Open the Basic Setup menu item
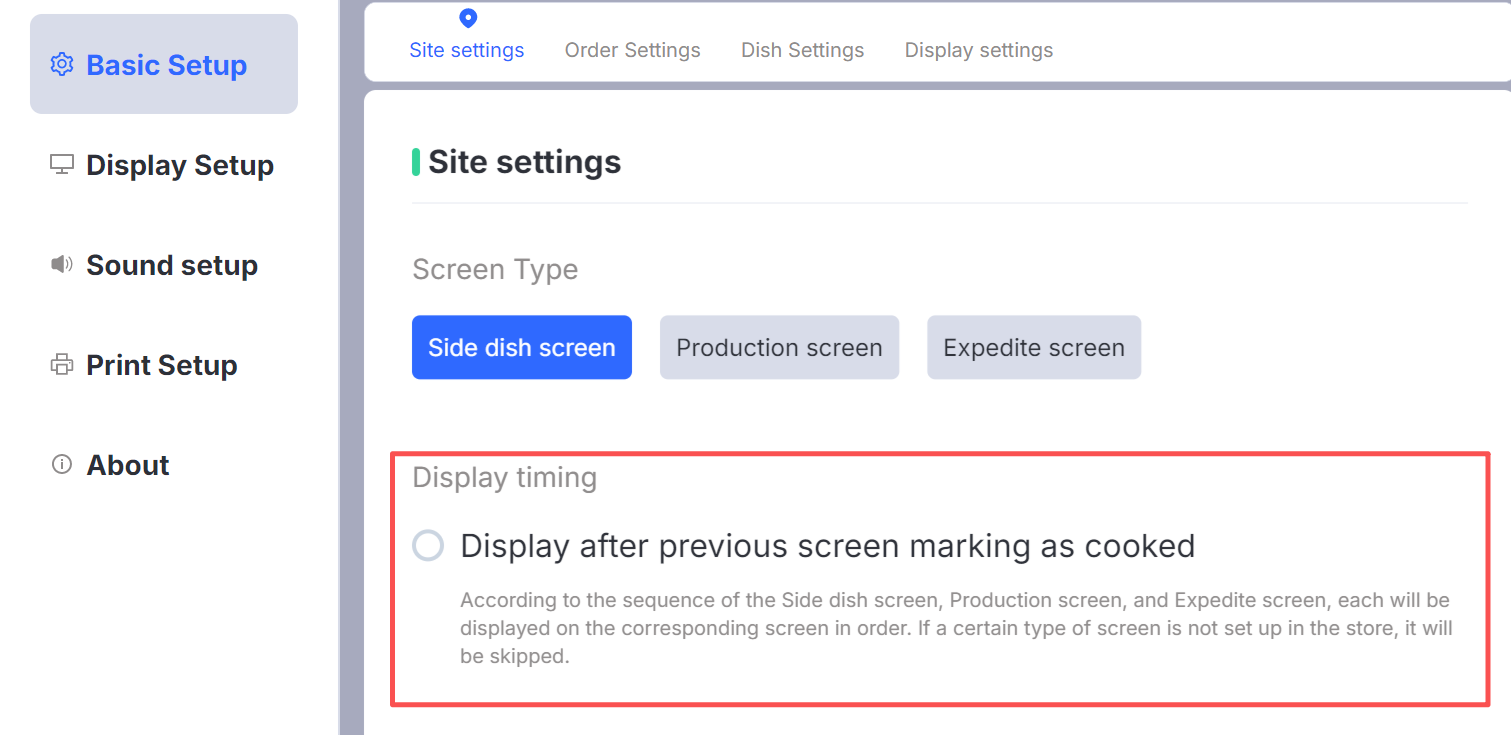The height and width of the screenshot is (735, 1511). point(166,65)
